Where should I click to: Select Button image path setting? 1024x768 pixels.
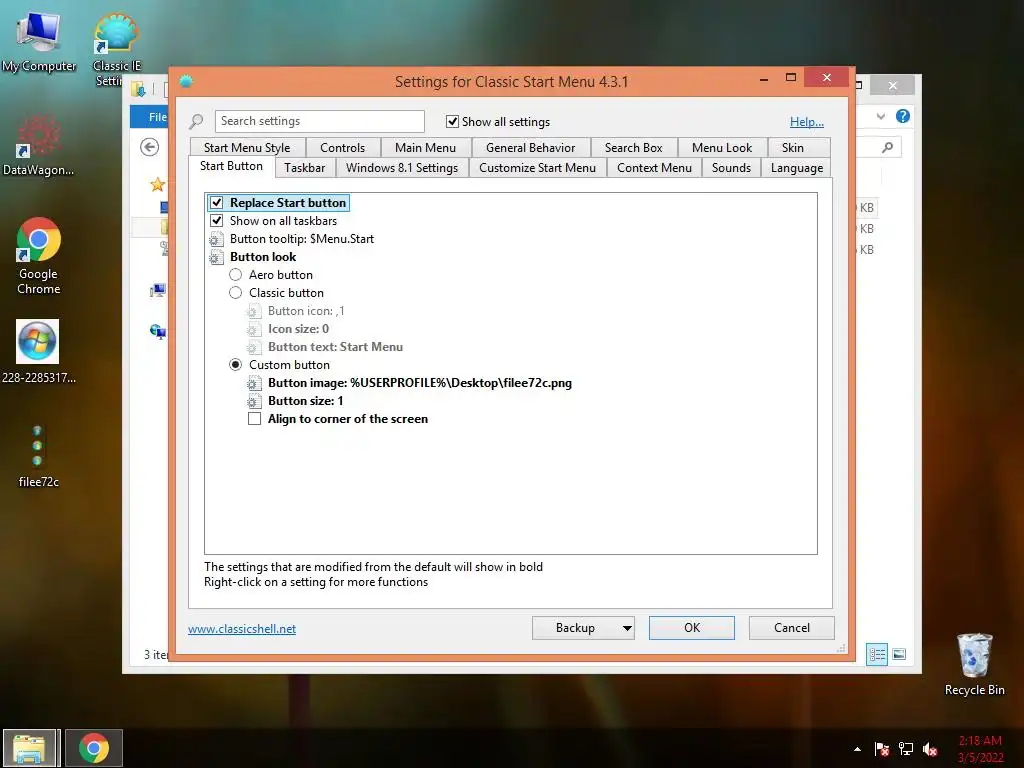point(419,383)
